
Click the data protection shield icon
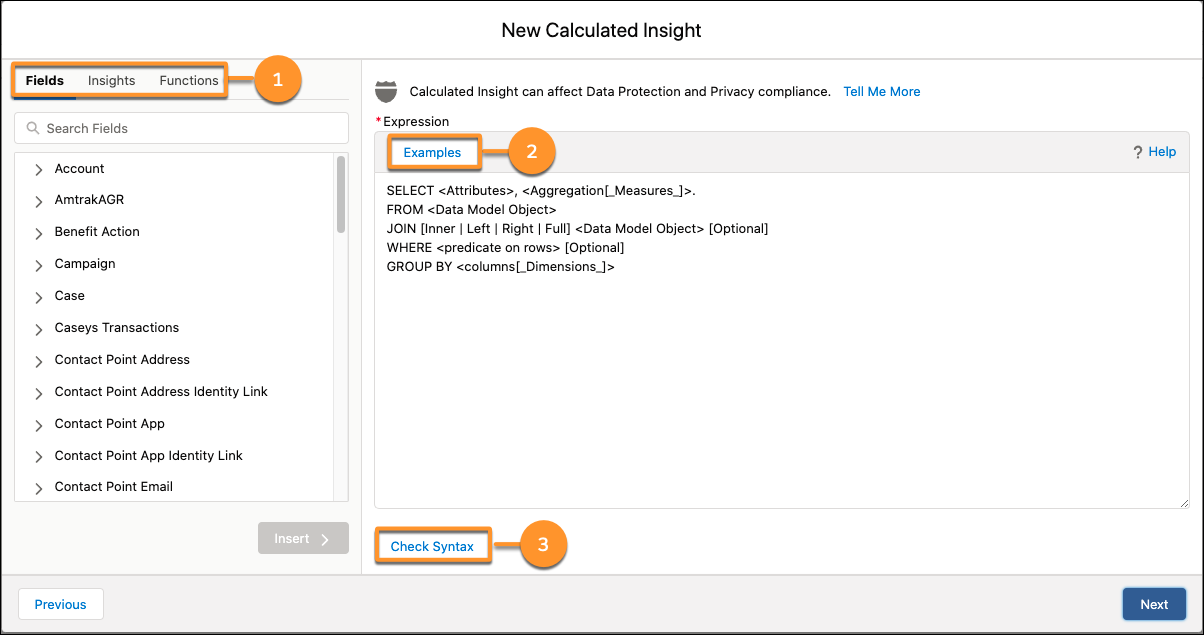tap(386, 91)
